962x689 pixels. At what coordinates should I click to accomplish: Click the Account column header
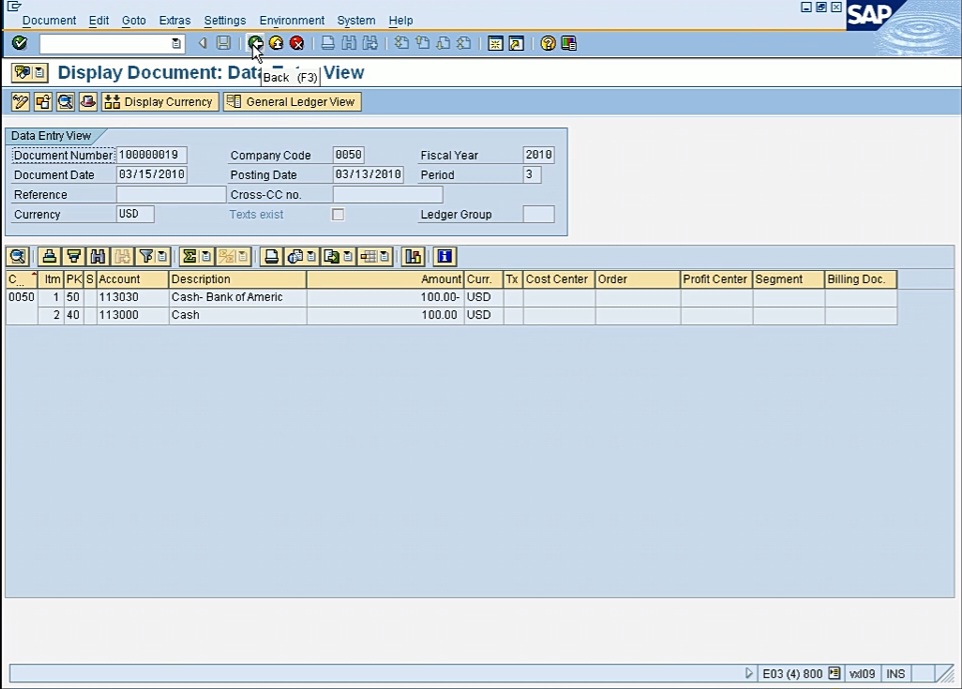pyautogui.click(x=133, y=279)
